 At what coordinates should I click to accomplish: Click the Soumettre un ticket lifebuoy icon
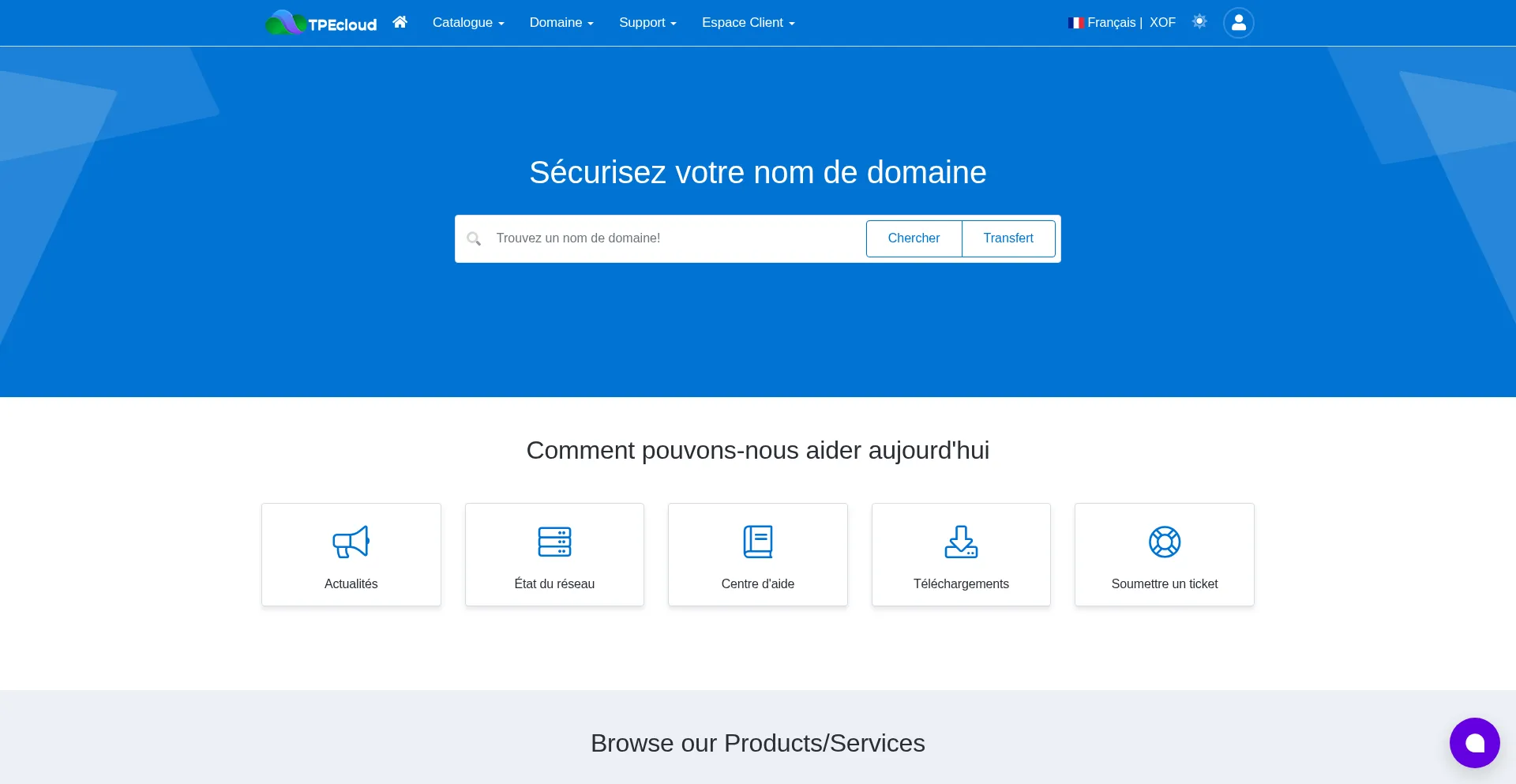[1165, 542]
